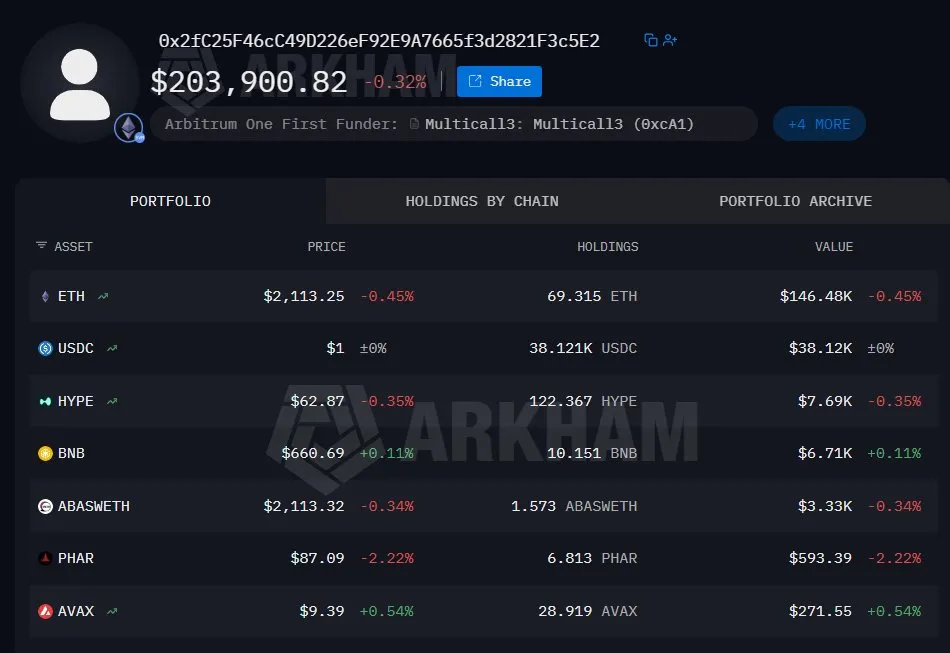This screenshot has height=653, width=950.
Task: Click the profile avatar image
Action: click(80, 84)
